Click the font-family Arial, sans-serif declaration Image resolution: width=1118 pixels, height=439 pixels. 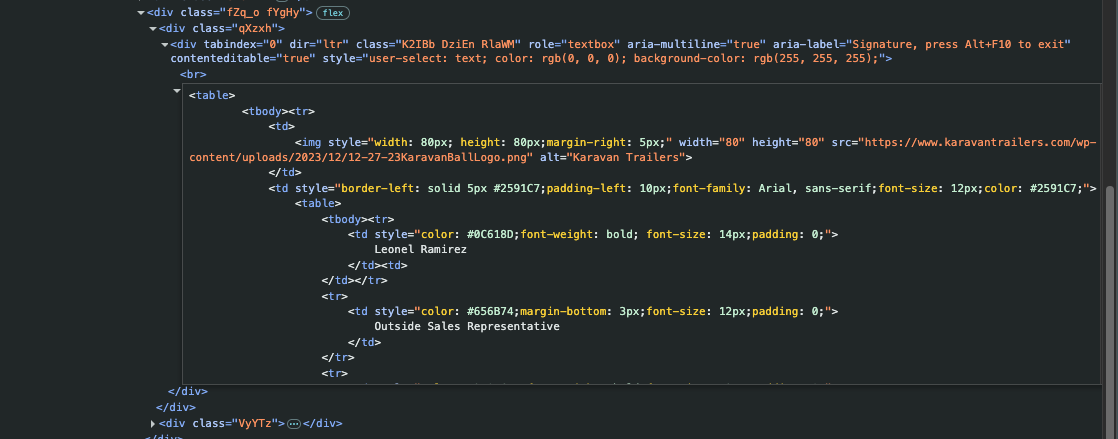(775, 188)
